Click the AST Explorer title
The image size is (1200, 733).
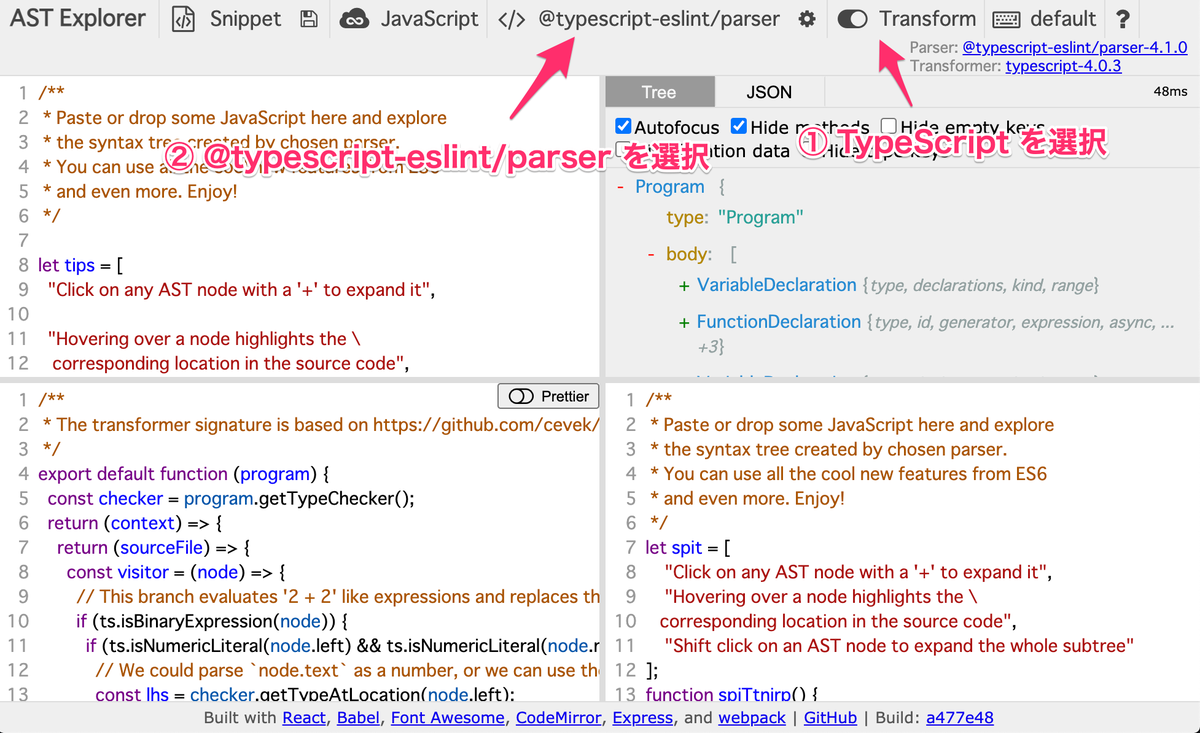78,18
